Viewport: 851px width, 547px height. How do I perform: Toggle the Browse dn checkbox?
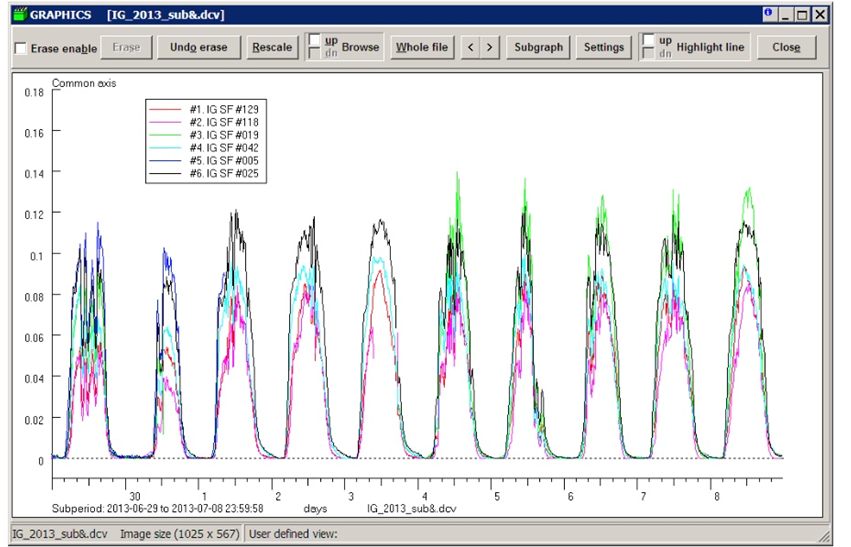pyautogui.click(x=314, y=54)
